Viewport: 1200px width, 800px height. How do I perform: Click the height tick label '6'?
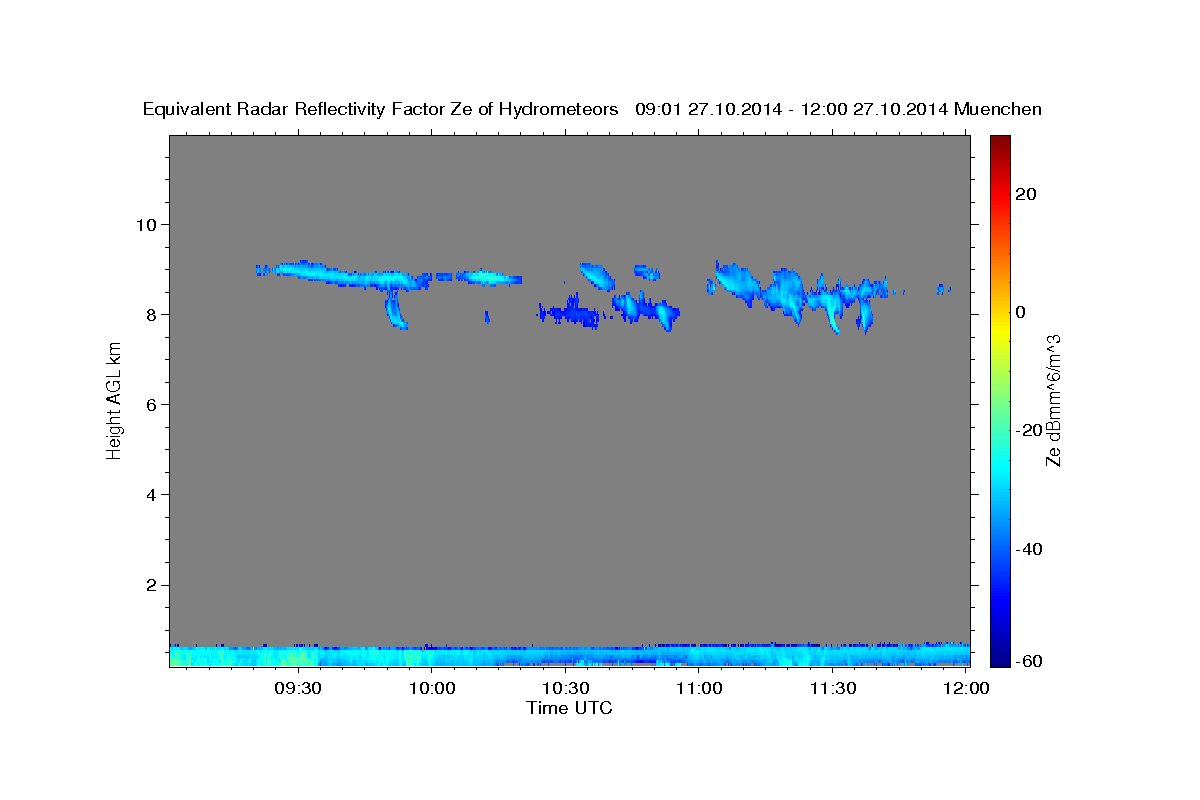152,404
